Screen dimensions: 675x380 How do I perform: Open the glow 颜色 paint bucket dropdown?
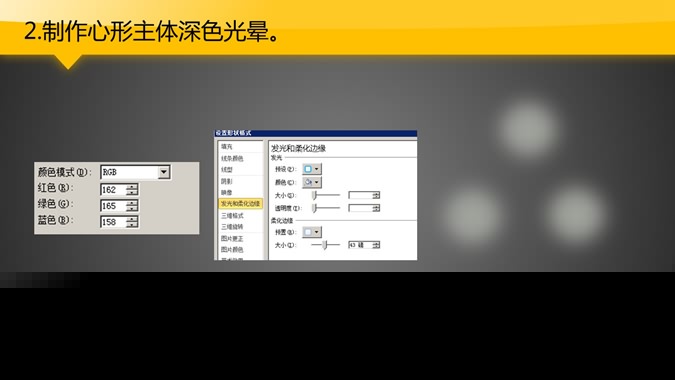pyautogui.click(x=312, y=182)
